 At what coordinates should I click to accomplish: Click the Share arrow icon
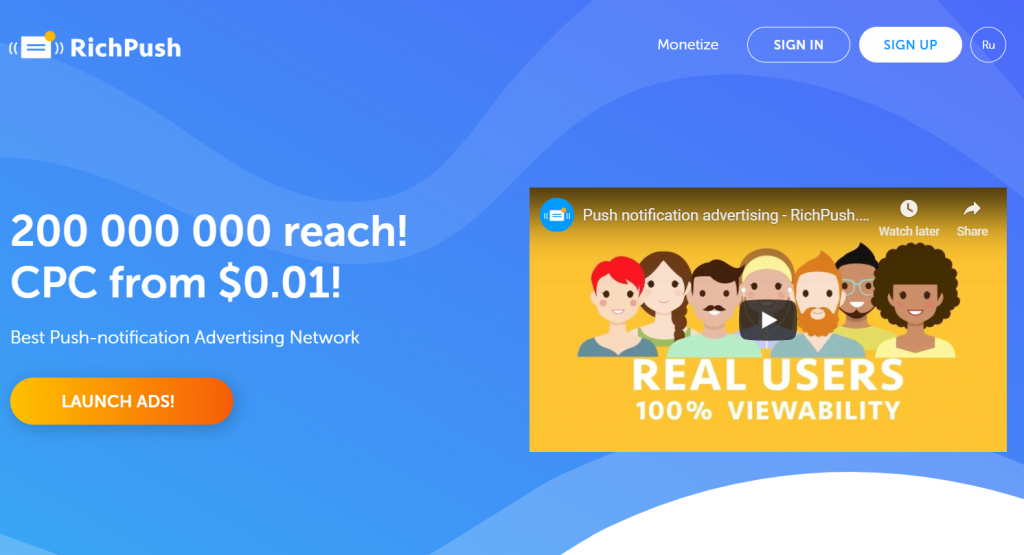pos(972,209)
